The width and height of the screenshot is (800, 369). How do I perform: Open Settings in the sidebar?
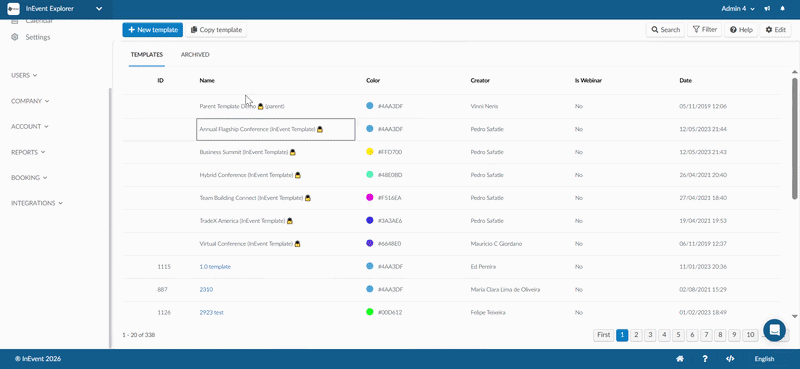click(38, 37)
